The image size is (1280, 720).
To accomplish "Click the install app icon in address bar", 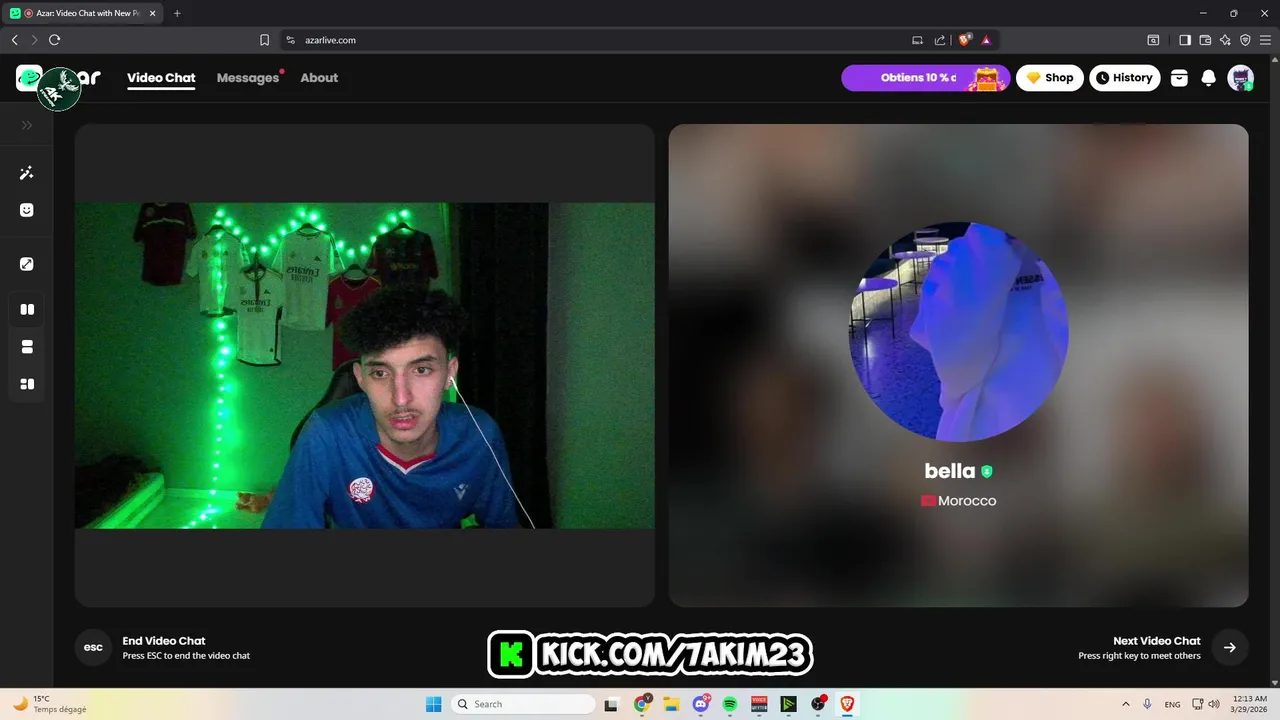I will click(917, 40).
